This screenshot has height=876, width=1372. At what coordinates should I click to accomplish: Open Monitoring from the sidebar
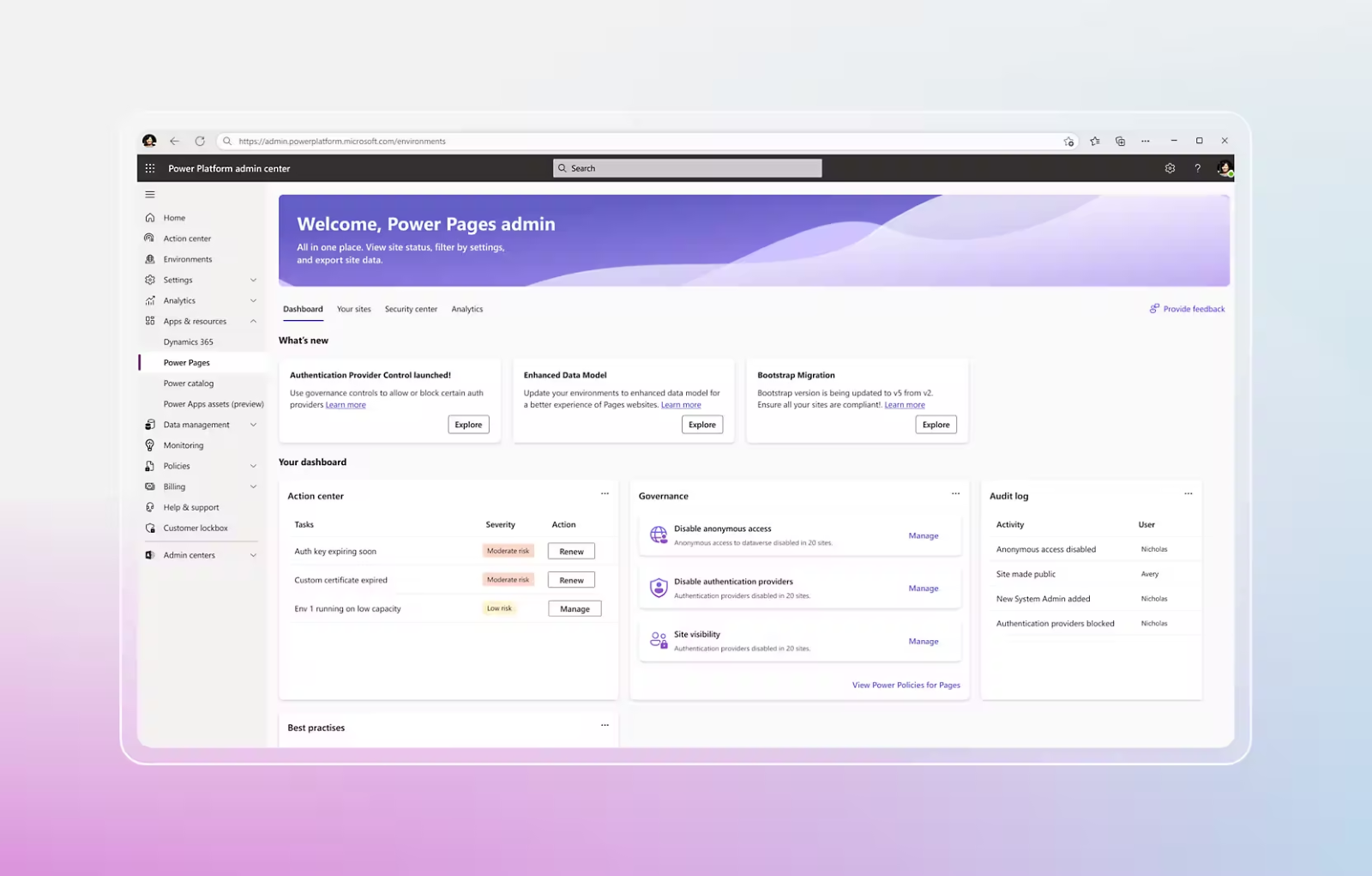[x=184, y=444]
